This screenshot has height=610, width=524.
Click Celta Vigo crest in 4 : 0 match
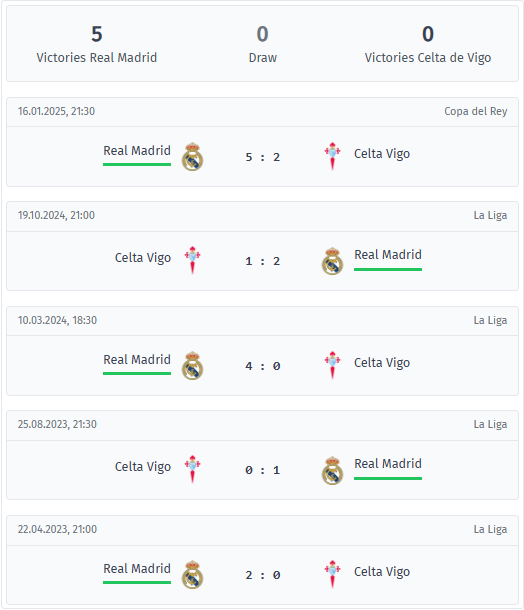click(332, 366)
